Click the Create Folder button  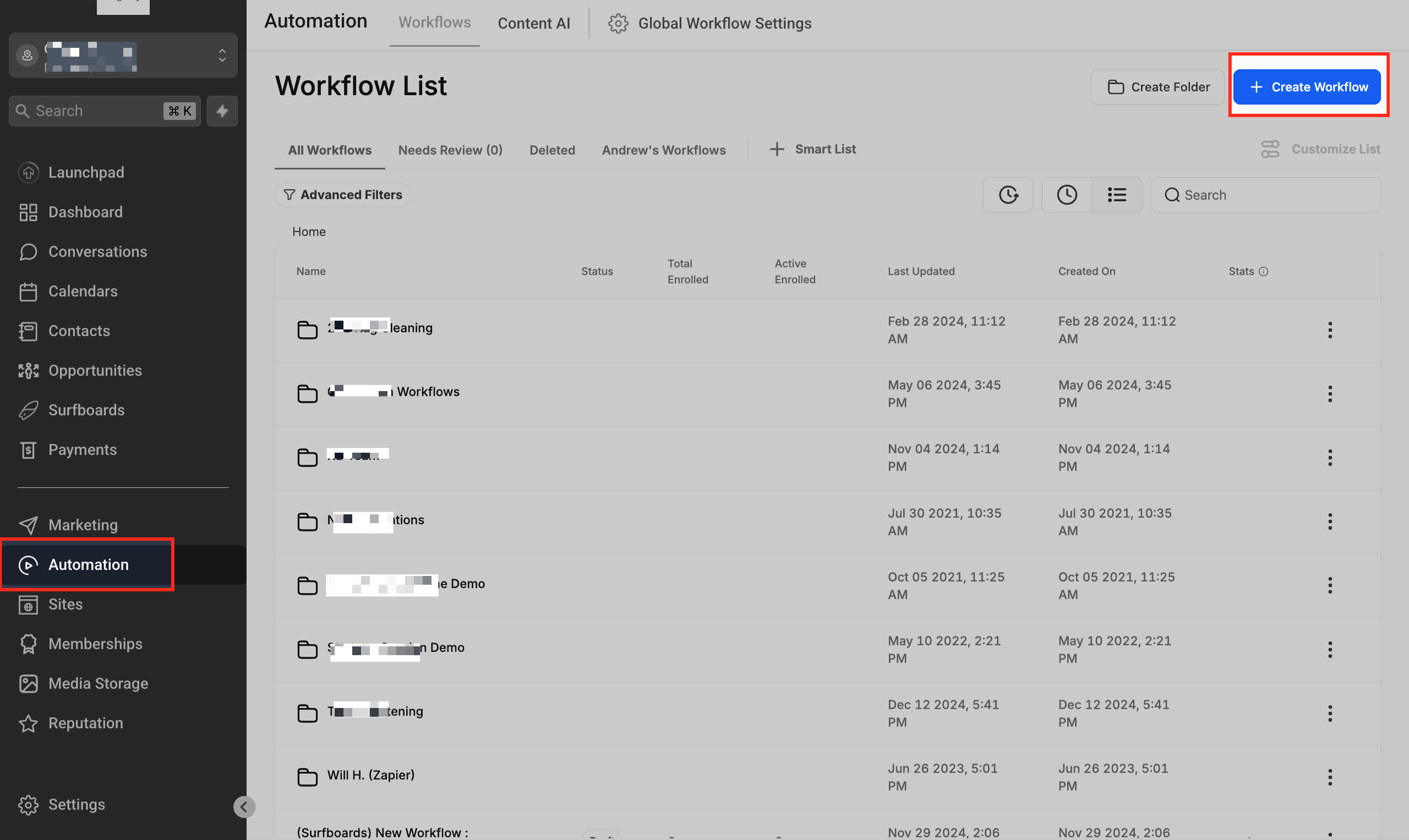click(1157, 86)
